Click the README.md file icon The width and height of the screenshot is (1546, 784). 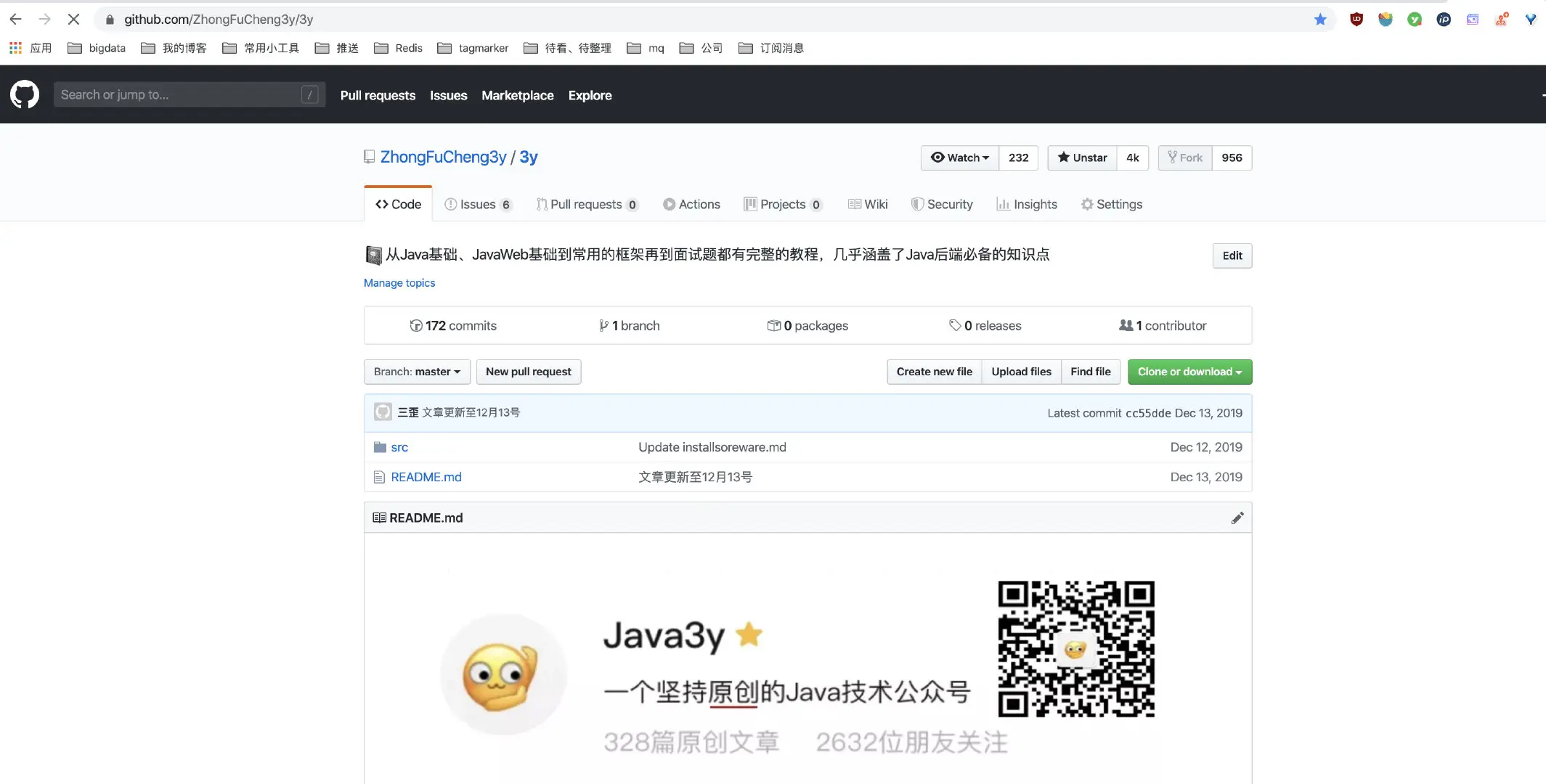(x=378, y=477)
